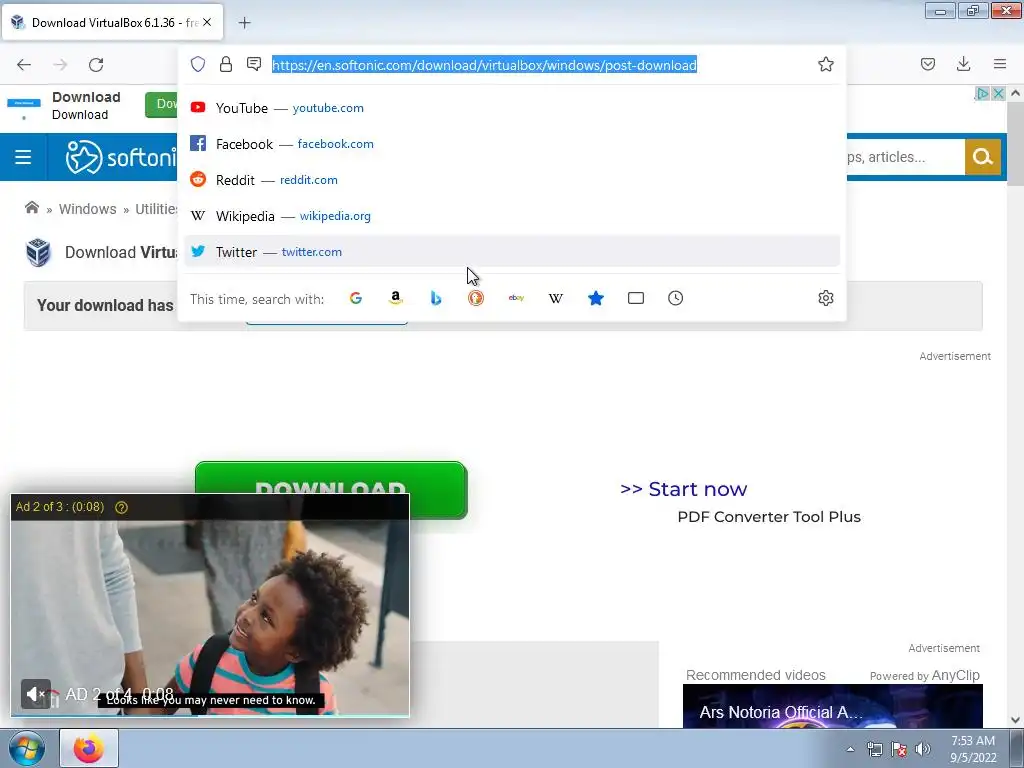The image size is (1024, 768).
Task: Bookmark this page with the star icon
Action: click(x=825, y=64)
